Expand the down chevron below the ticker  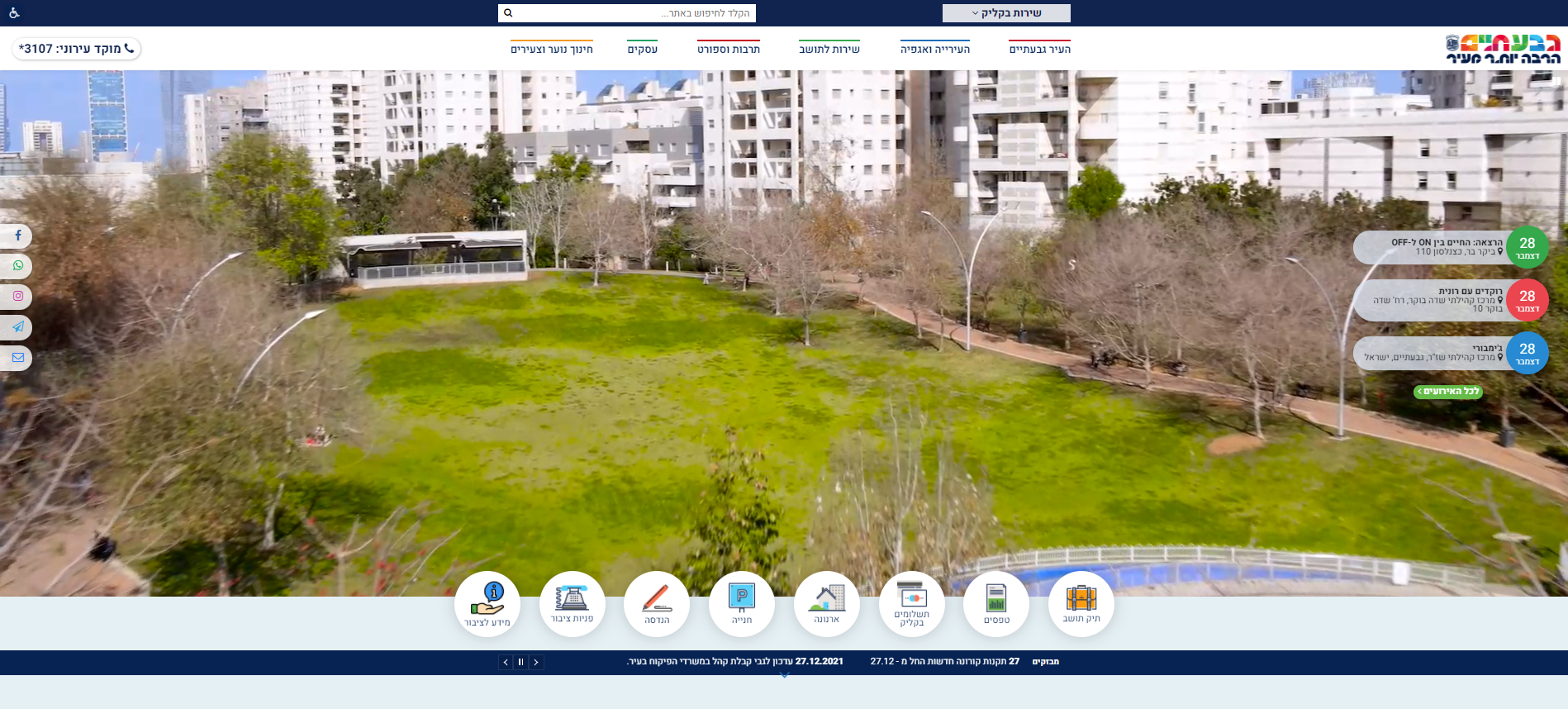[784, 676]
